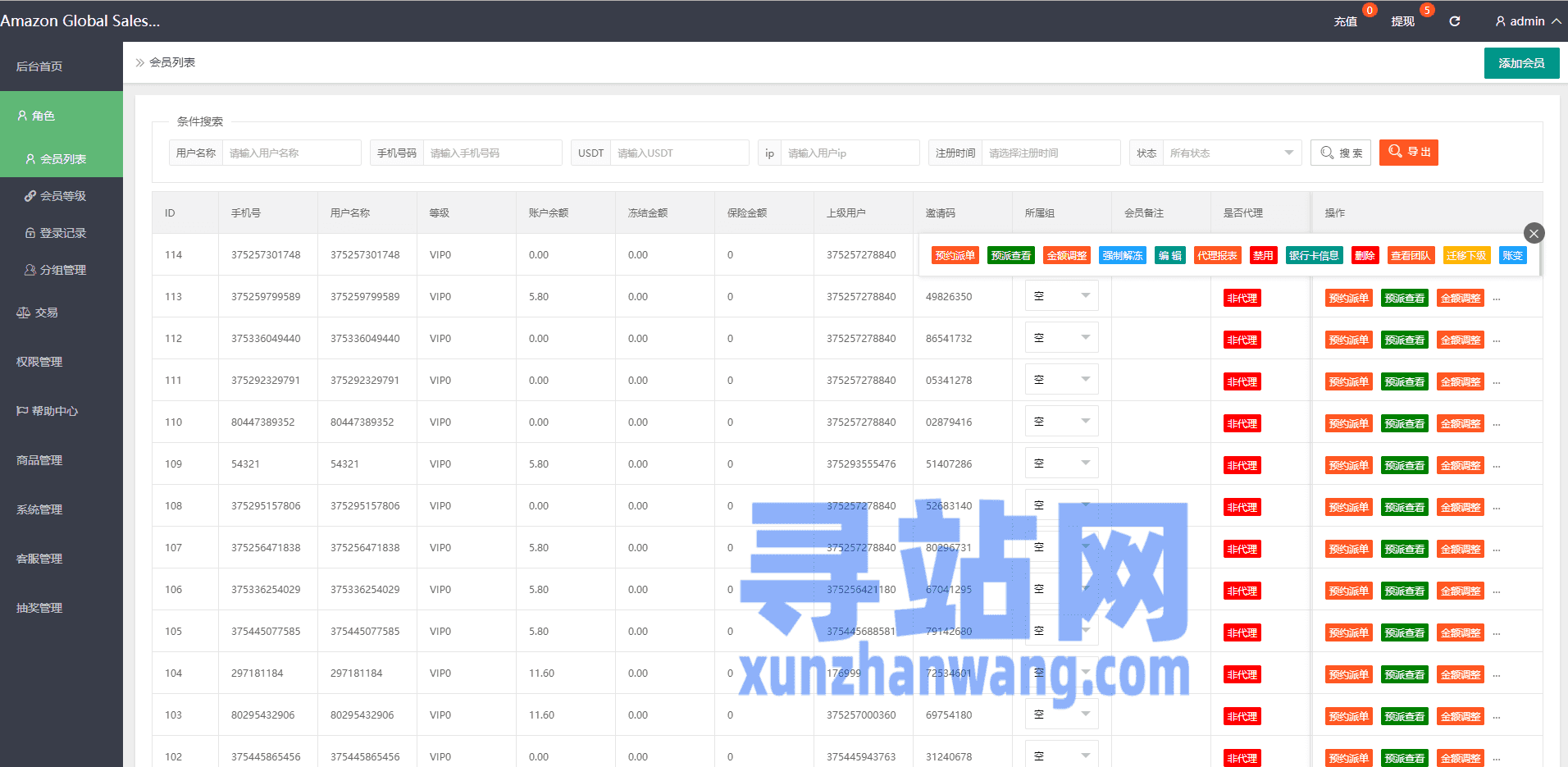
Task: Click 银行卡信息 in the popup actions
Action: tap(1315, 255)
